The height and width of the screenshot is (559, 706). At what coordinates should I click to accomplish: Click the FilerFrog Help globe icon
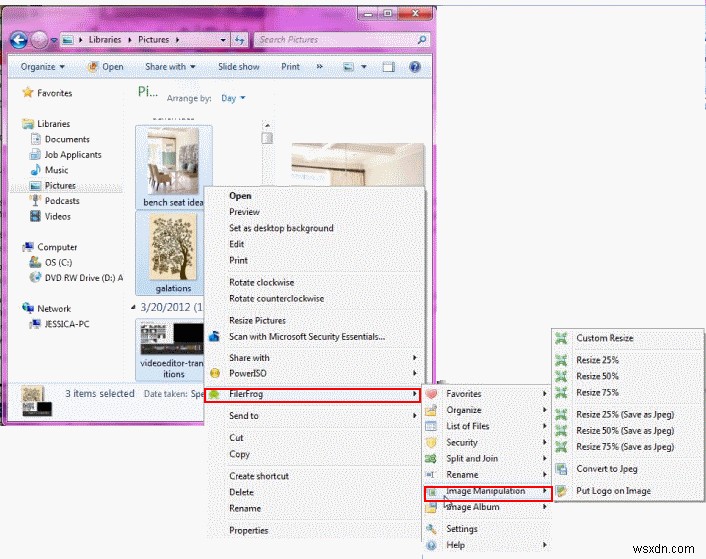[431, 545]
